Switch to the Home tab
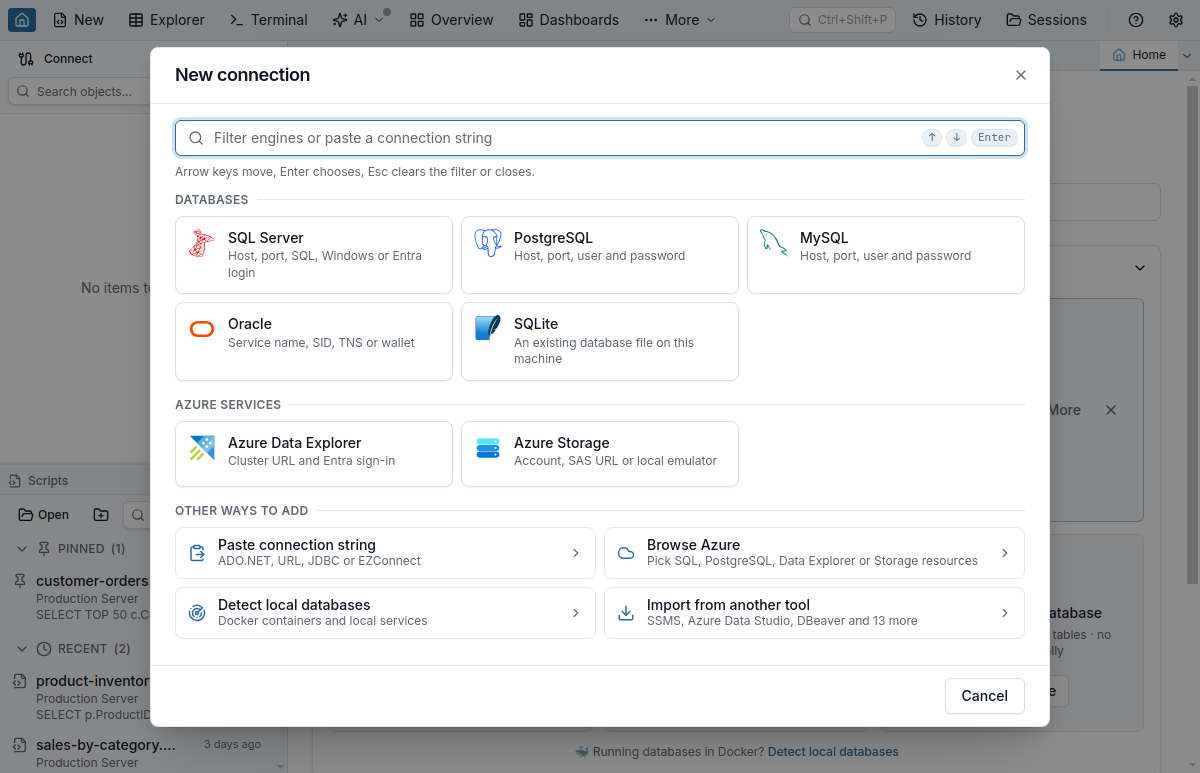 (1139, 55)
